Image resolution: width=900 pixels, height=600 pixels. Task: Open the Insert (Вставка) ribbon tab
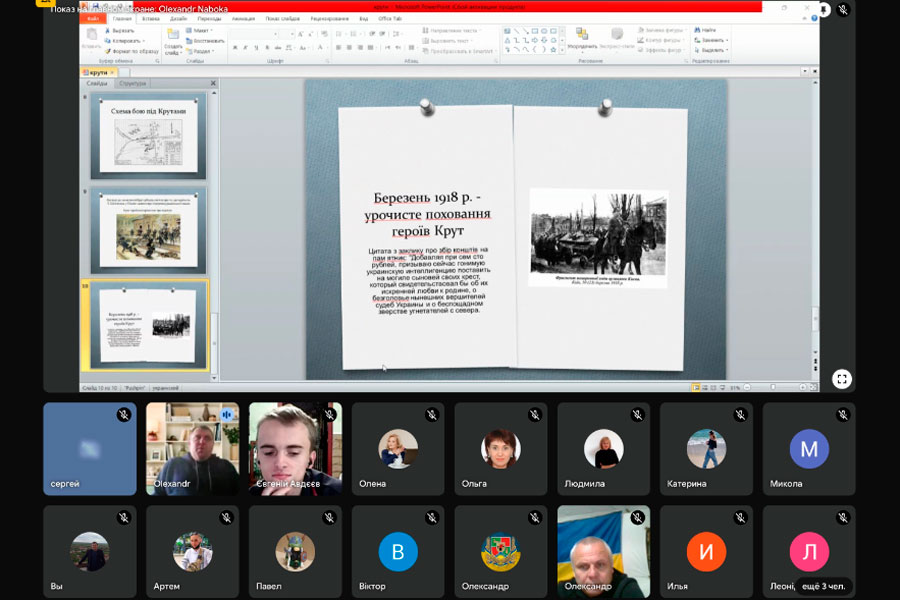pyautogui.click(x=151, y=18)
